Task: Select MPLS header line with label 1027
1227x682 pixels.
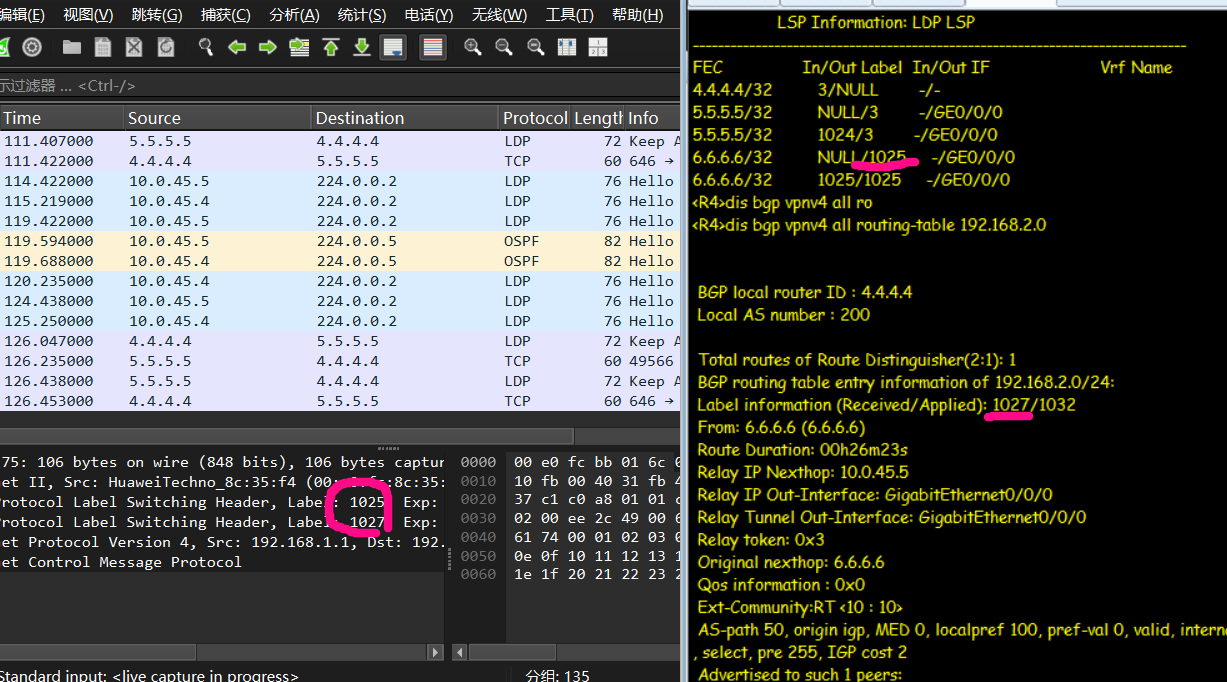Action: coord(222,522)
